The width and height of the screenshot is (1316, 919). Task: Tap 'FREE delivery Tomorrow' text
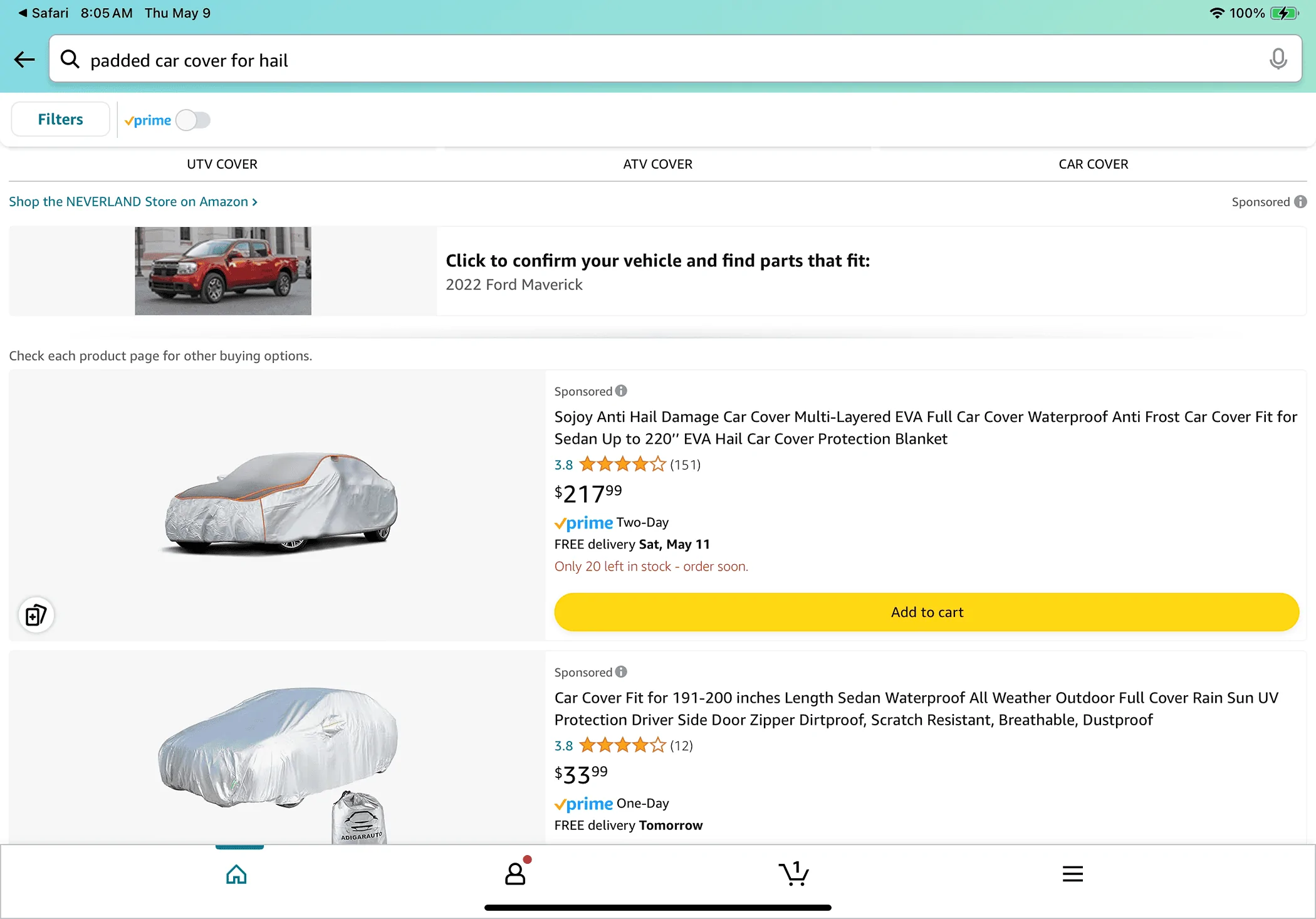point(629,826)
